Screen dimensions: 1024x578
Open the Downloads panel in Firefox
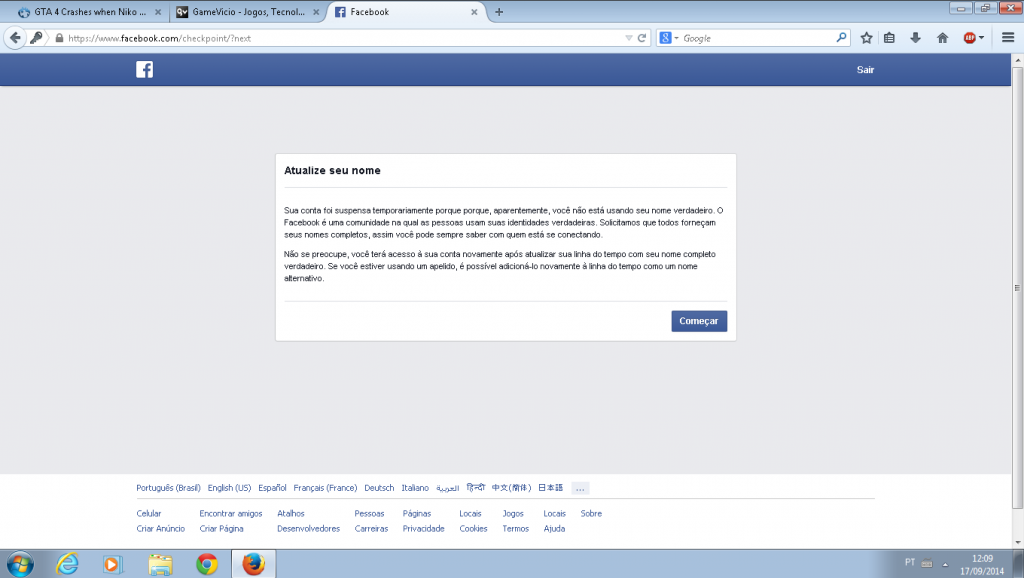[913, 37]
